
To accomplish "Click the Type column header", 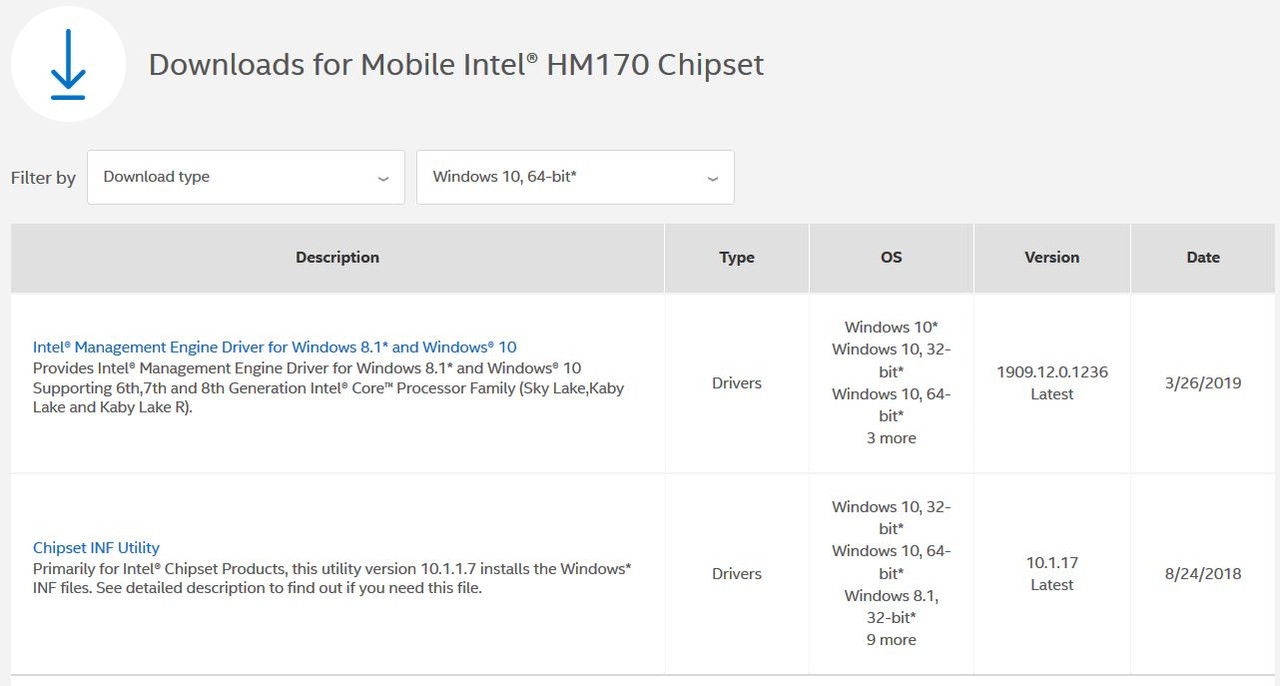I will point(737,258).
